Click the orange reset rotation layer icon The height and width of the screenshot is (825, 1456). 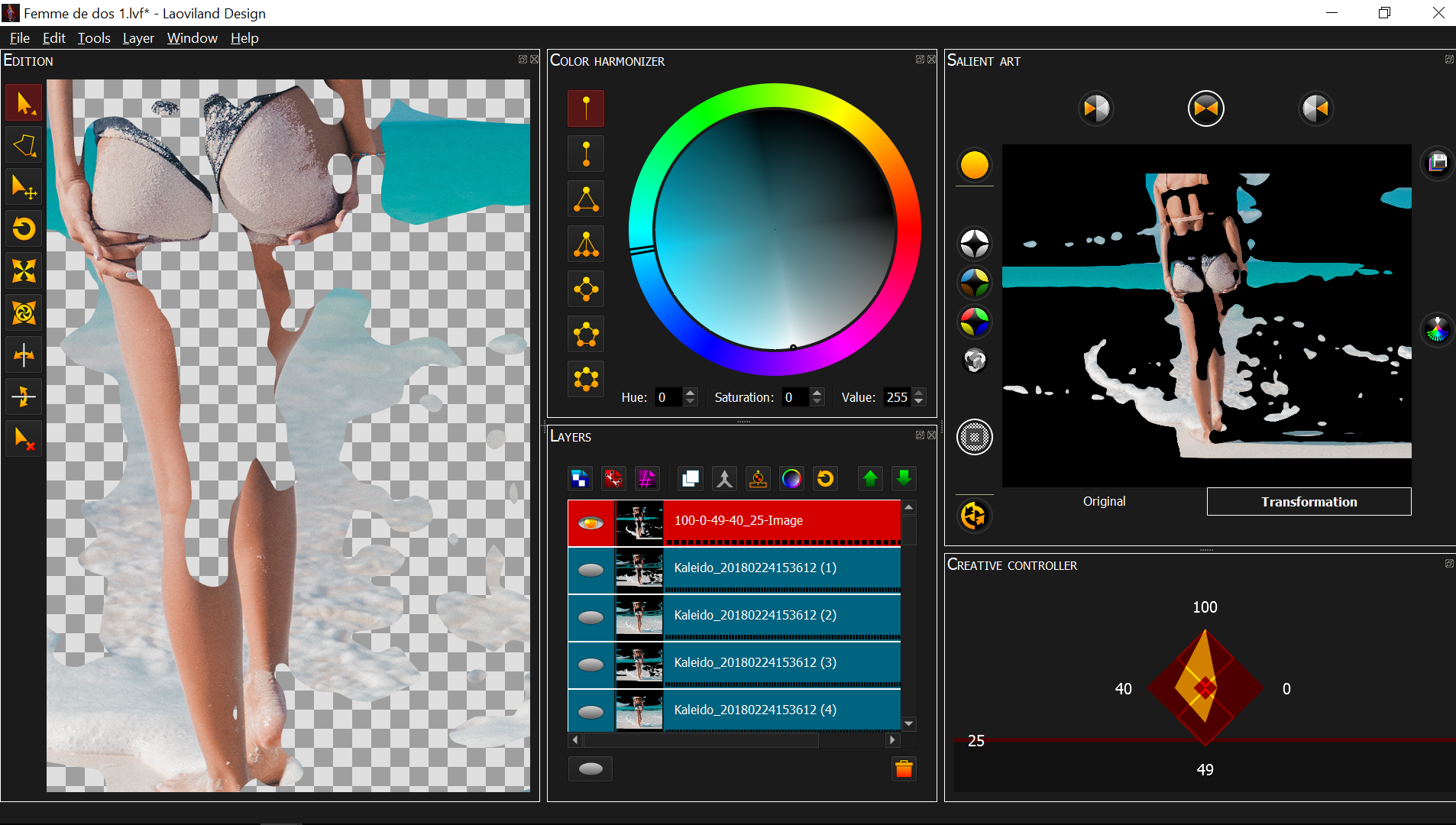pyautogui.click(x=825, y=479)
